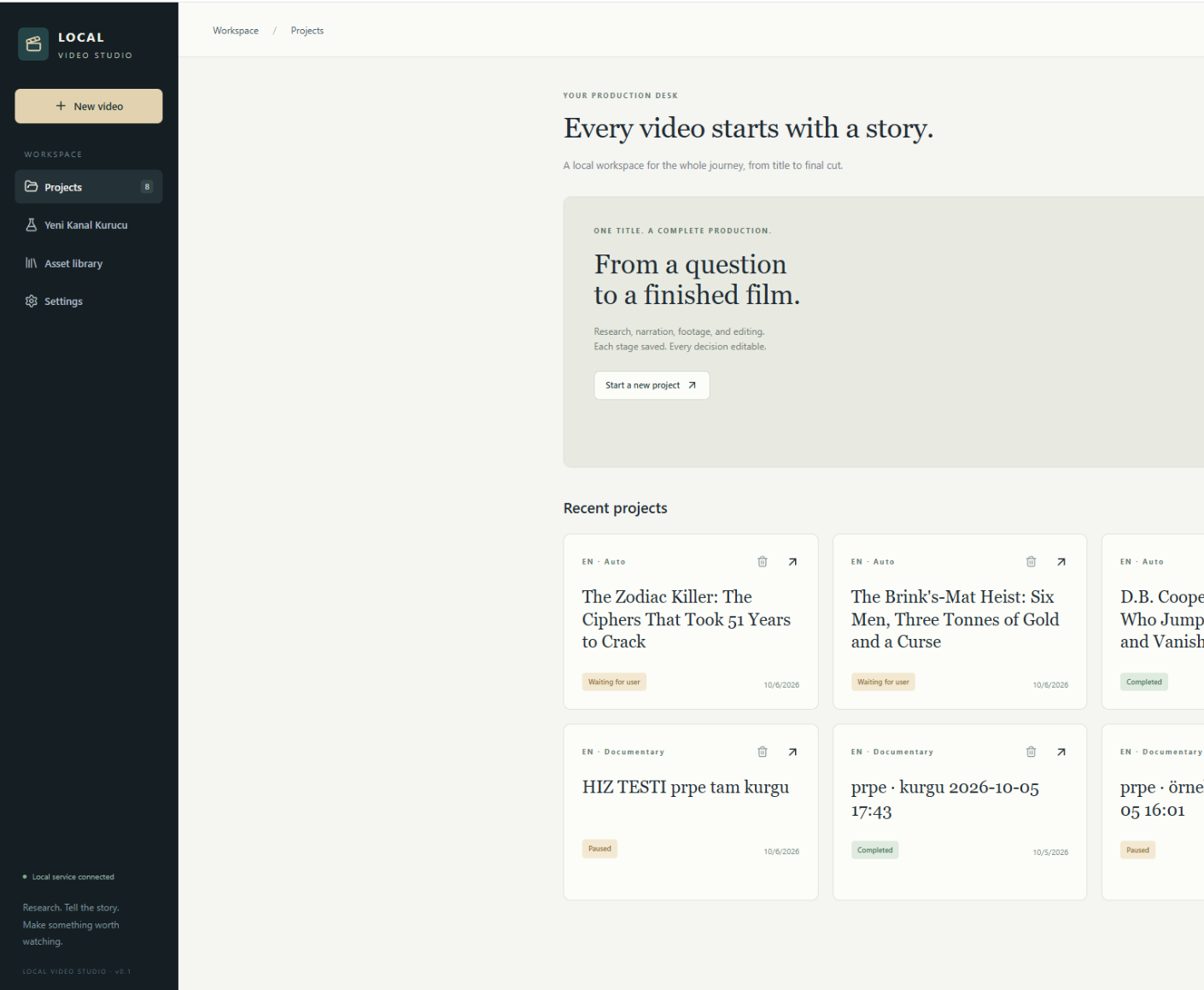Click Completed badge on prpe kurgu 17:43
This screenshot has width=1204, height=990.
874,850
